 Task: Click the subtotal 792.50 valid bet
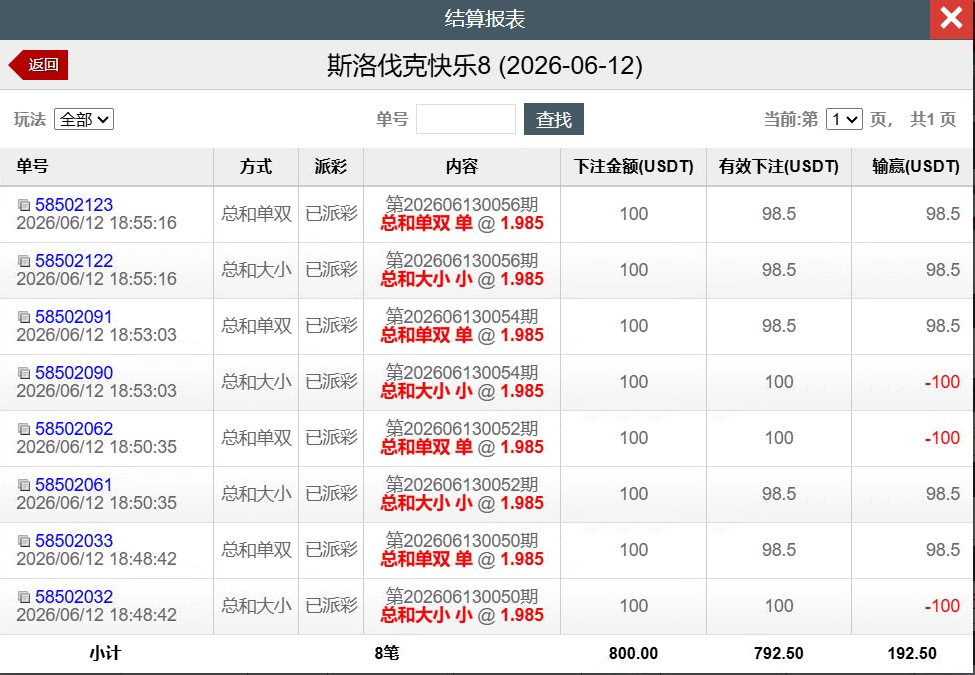(779, 653)
